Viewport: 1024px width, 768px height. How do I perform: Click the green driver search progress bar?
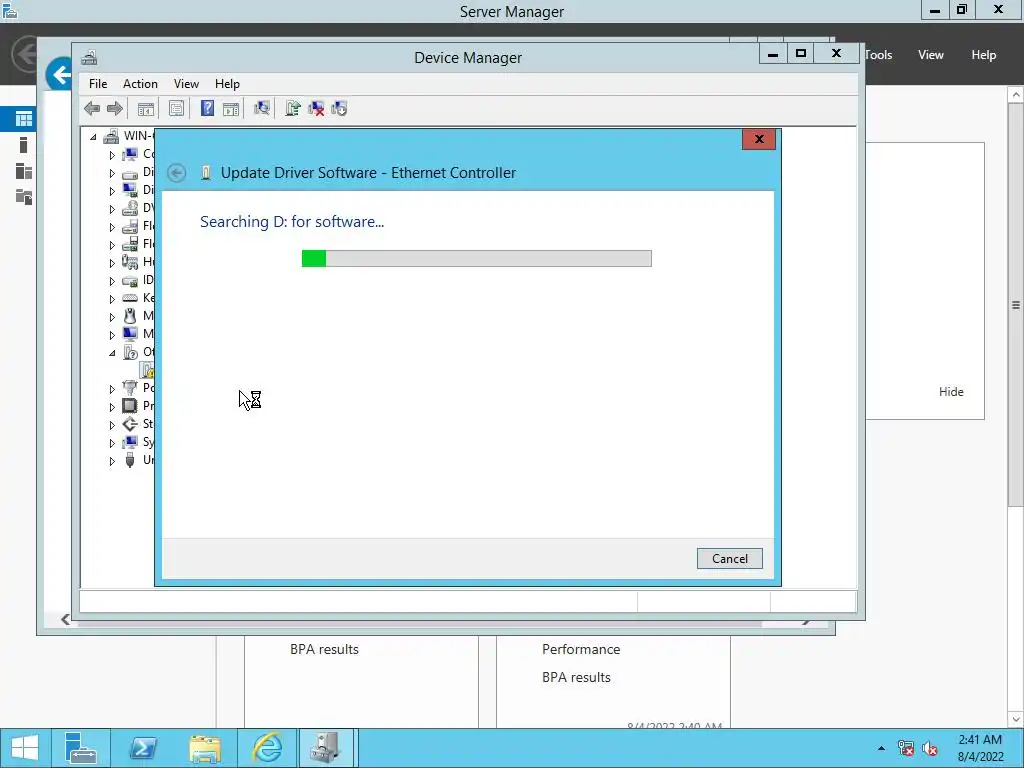(x=477, y=259)
